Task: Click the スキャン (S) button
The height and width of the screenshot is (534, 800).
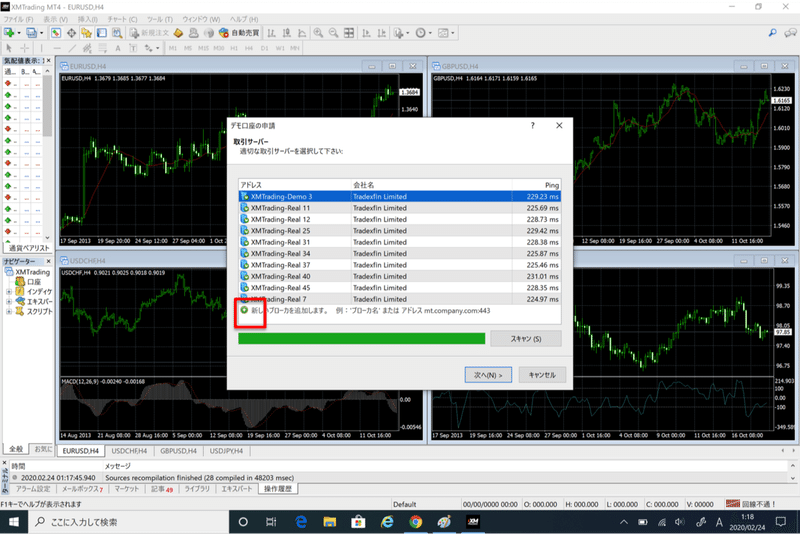Action: click(x=526, y=339)
